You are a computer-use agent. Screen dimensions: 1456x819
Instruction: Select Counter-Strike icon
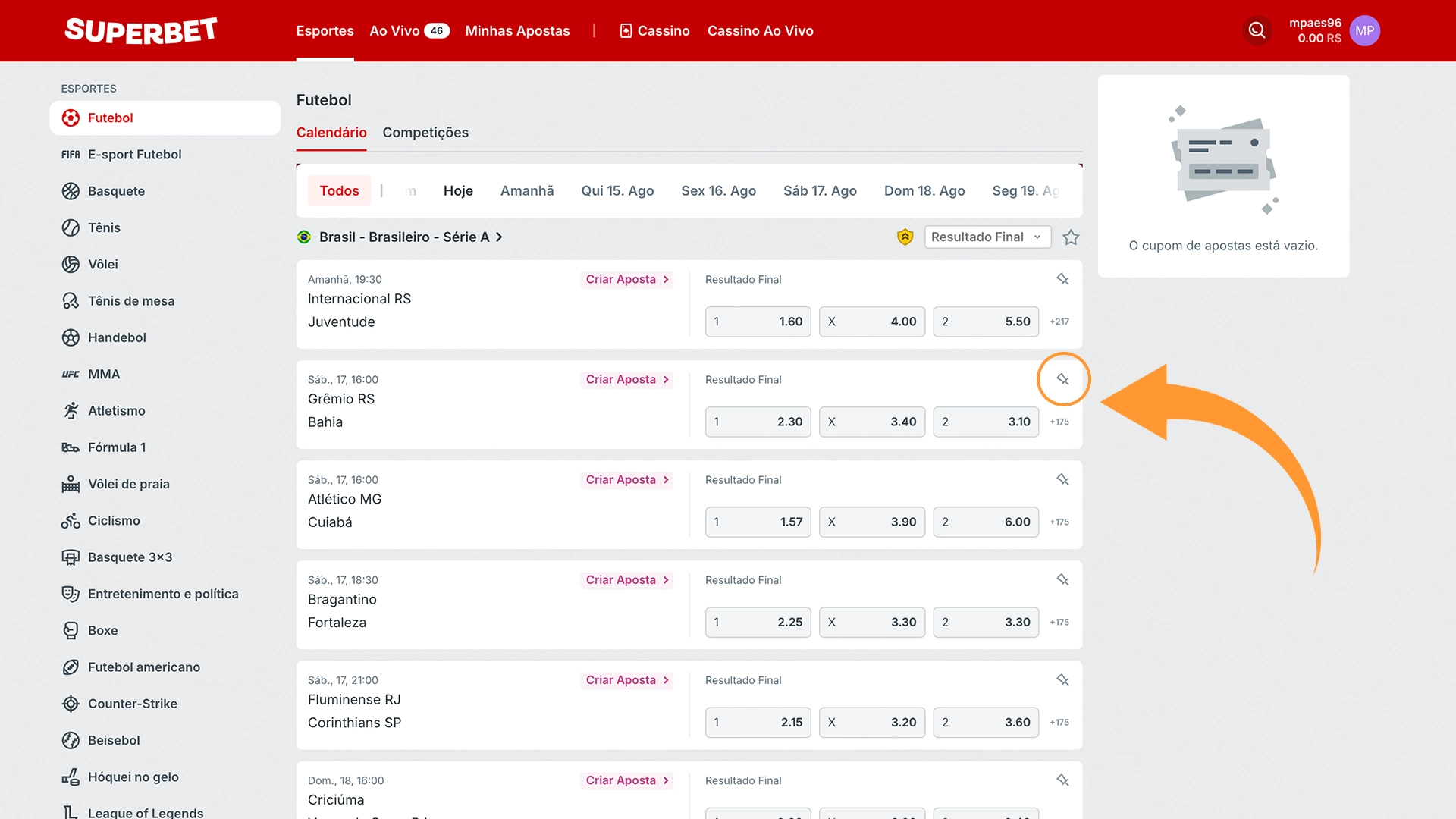(71, 704)
